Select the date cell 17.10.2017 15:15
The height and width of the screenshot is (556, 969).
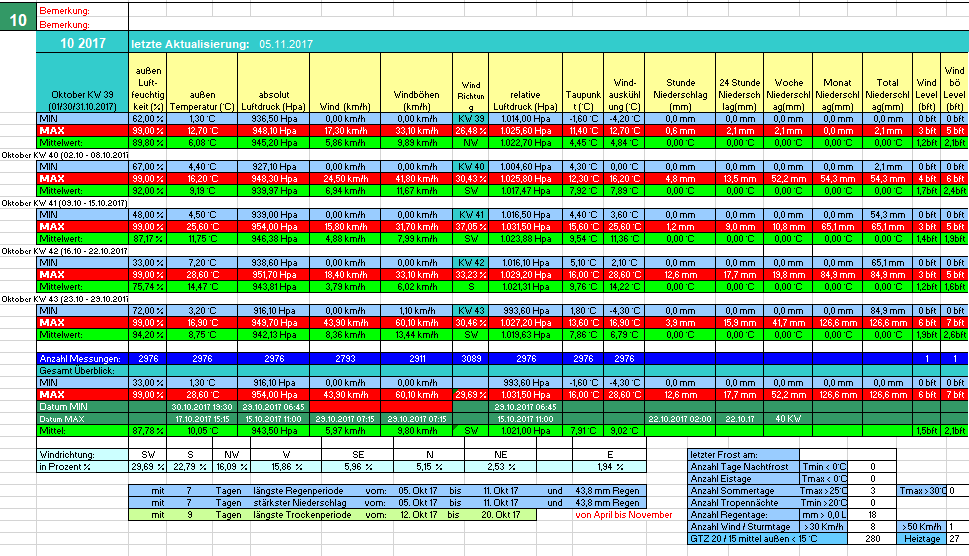[x=202, y=419]
